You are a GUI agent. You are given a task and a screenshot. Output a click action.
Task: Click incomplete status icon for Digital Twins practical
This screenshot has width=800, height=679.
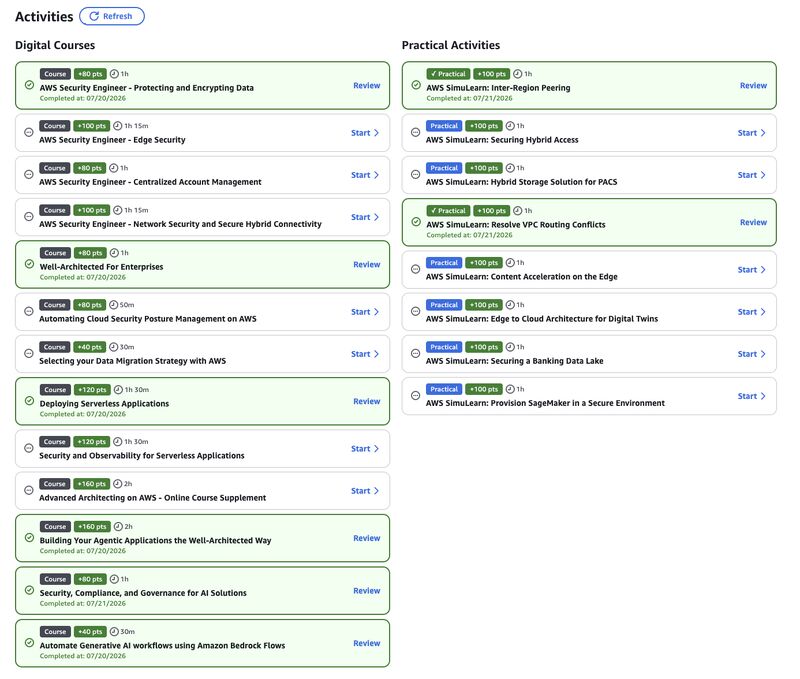pyautogui.click(x=416, y=311)
